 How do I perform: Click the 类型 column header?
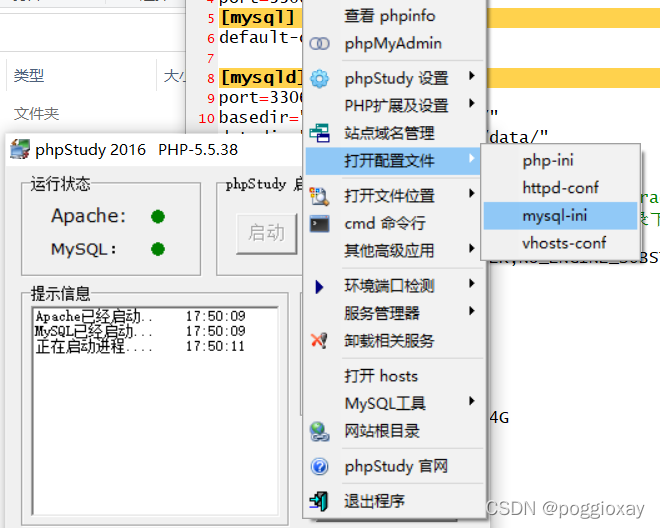coord(29,76)
